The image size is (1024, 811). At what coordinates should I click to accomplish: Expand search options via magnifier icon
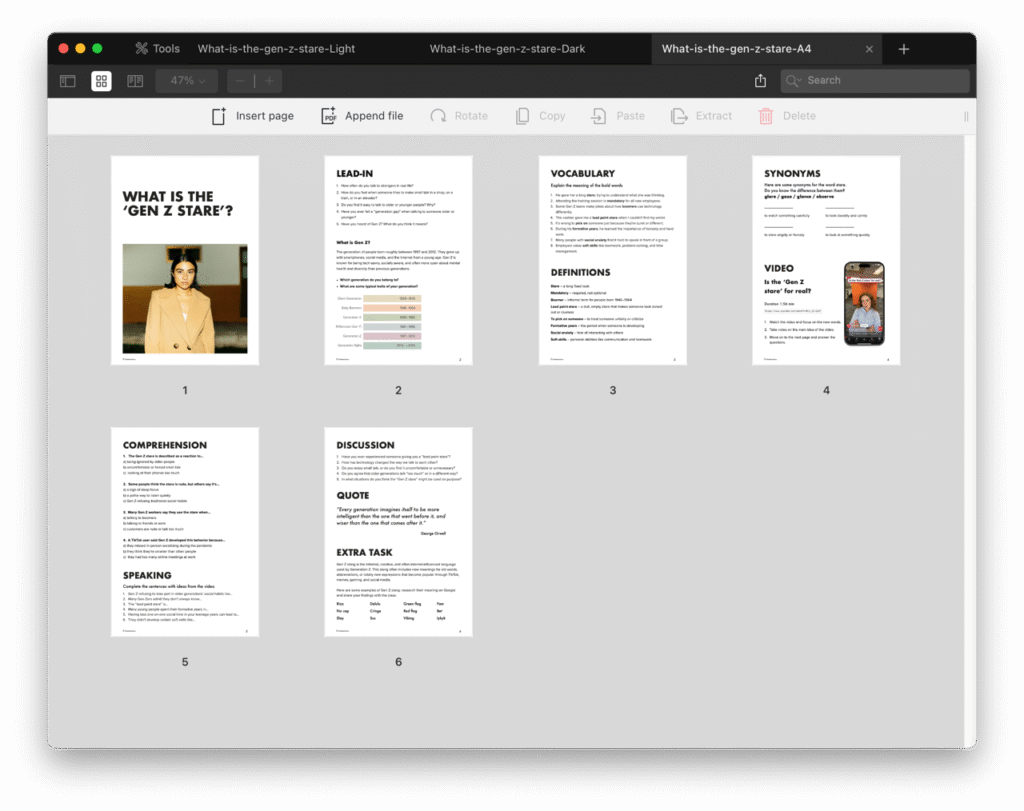click(794, 81)
